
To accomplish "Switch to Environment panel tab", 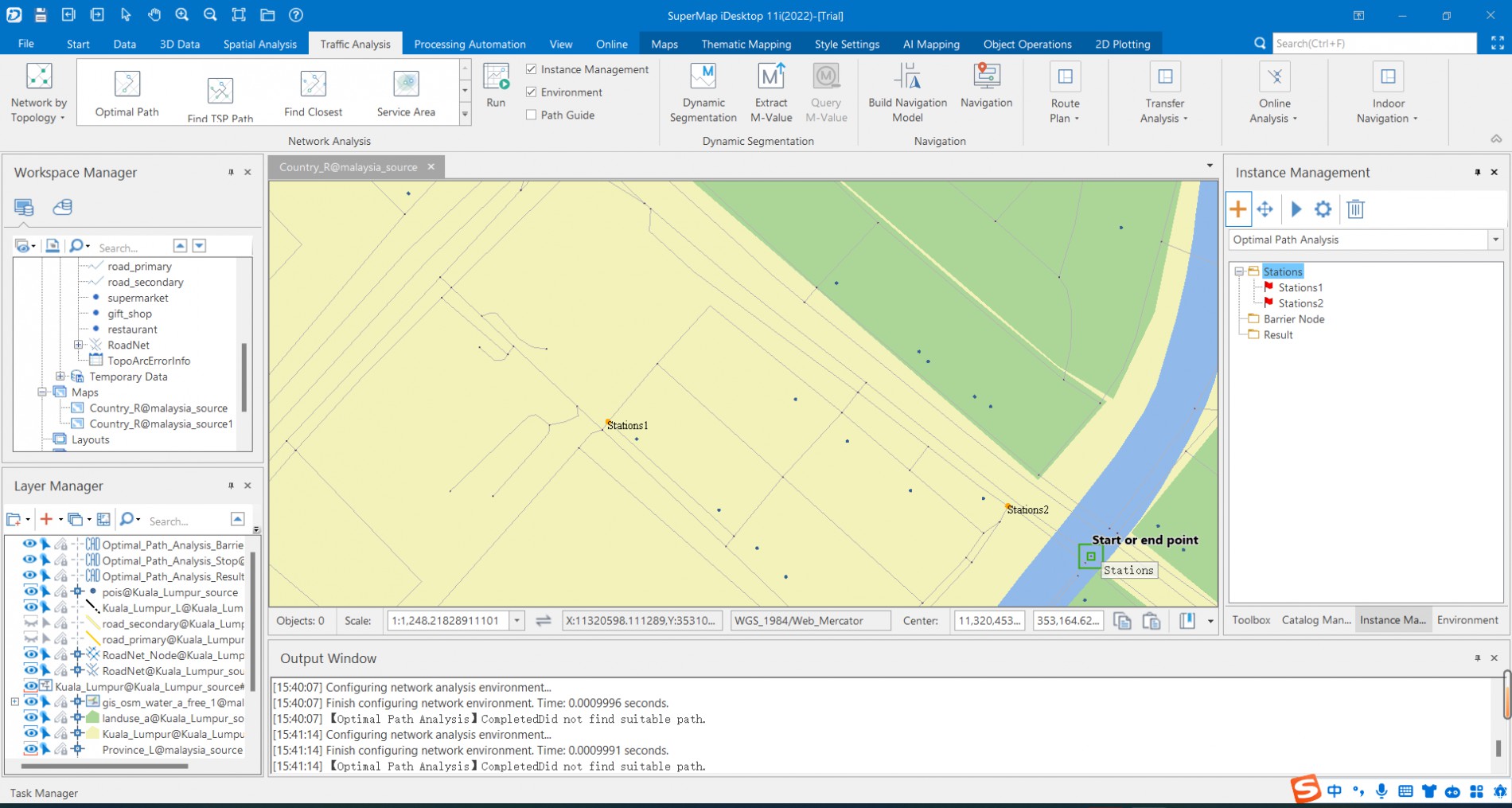I will [1467, 620].
